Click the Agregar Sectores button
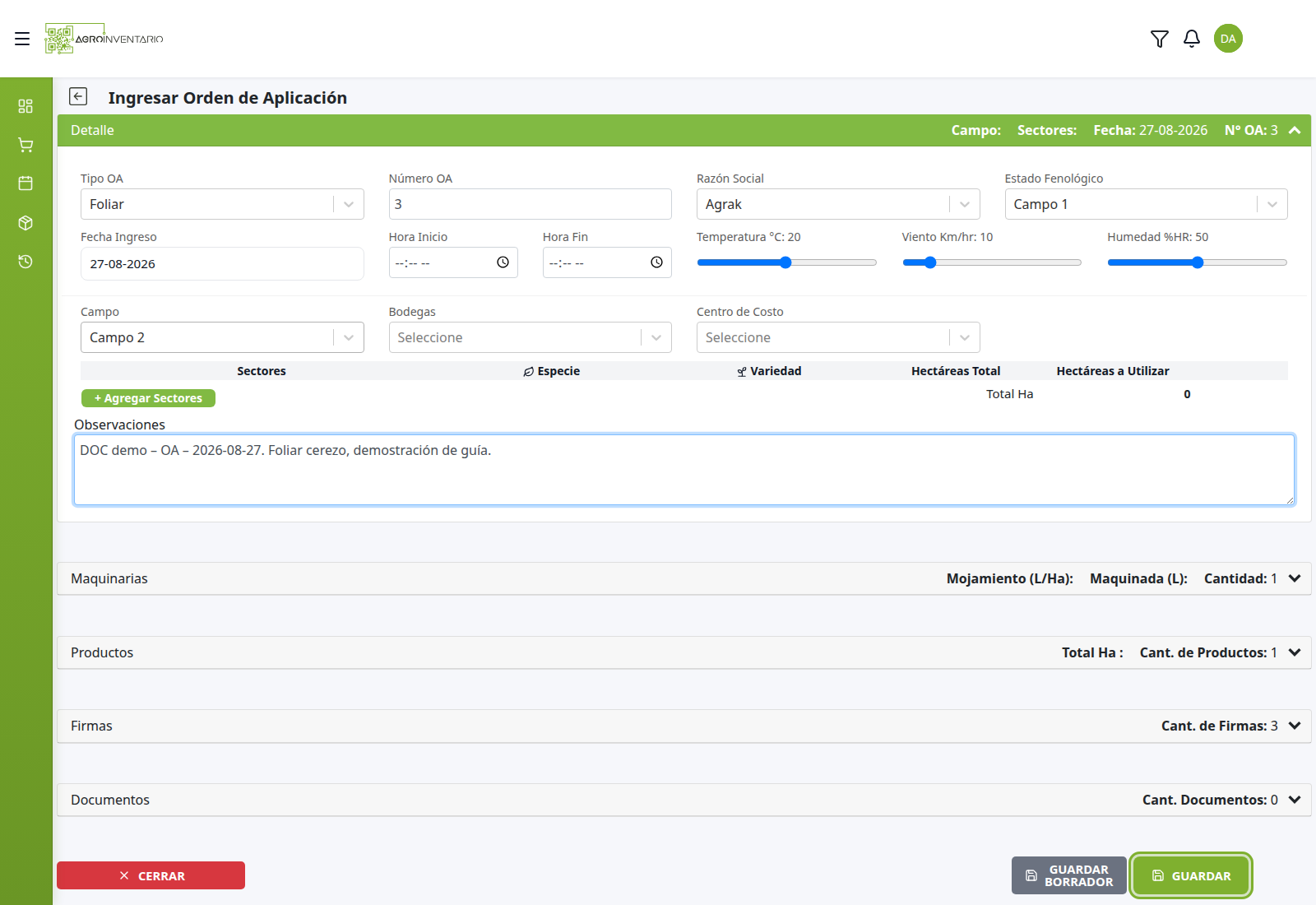1316x905 pixels. (x=148, y=398)
